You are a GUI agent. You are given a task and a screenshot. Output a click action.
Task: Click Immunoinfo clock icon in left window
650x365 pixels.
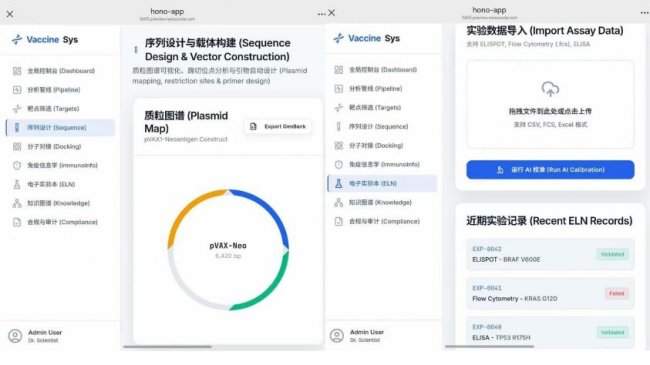point(17,165)
